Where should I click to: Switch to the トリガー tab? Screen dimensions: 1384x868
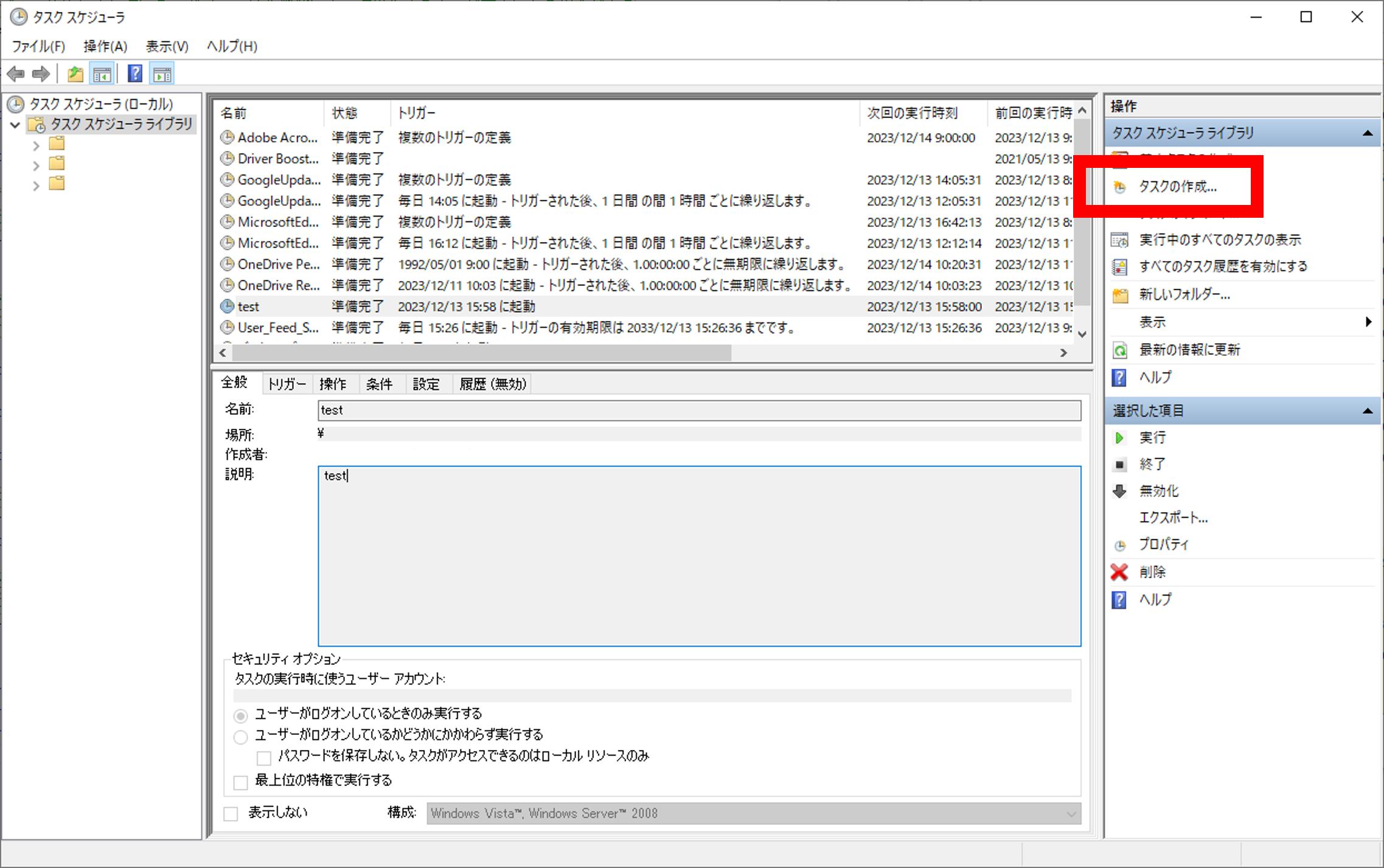(286, 384)
